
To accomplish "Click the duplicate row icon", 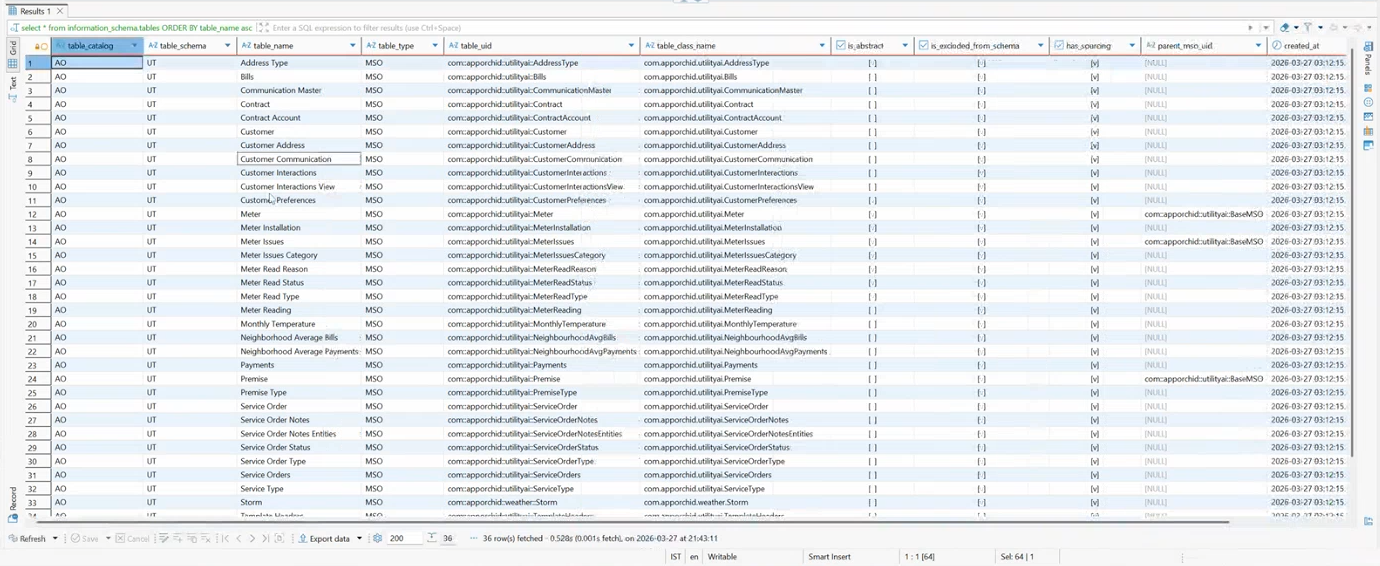I will 192,538.
